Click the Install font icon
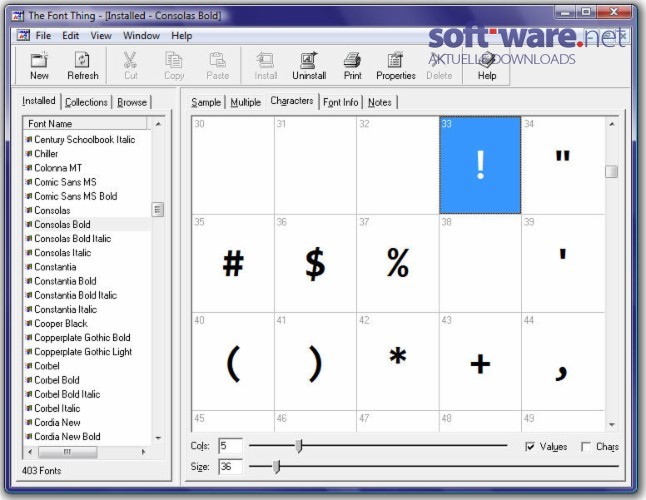Image resolution: width=646 pixels, height=500 pixels. 265,60
